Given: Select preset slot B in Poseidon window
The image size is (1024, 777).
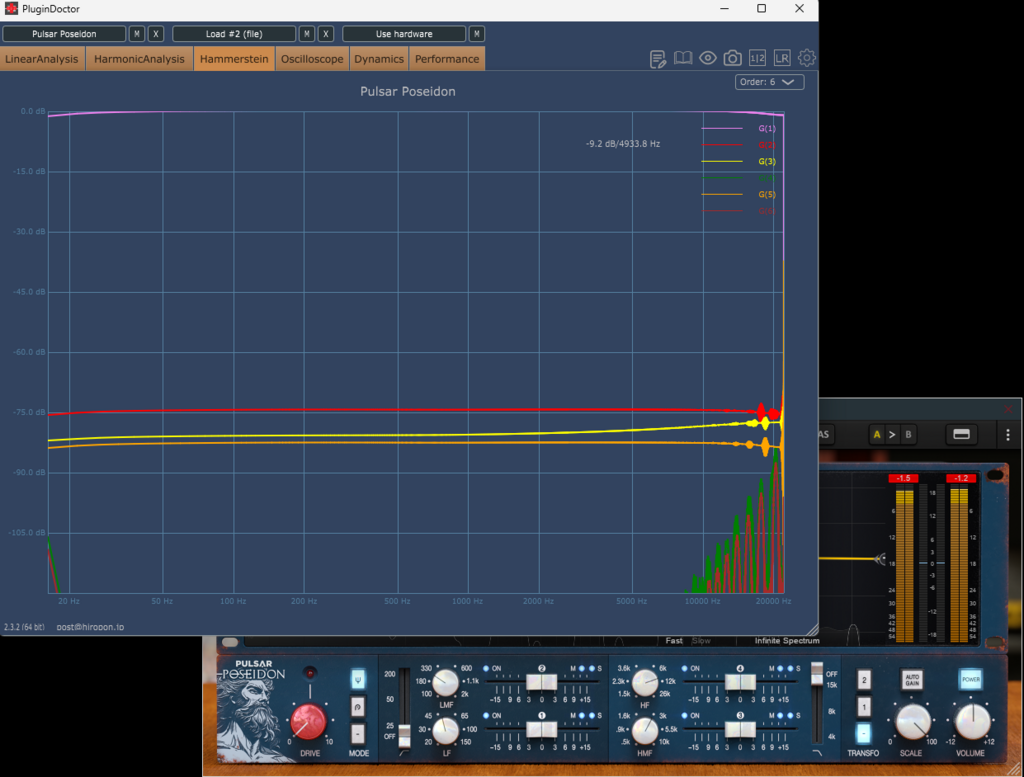Looking at the screenshot, I should (x=908, y=435).
